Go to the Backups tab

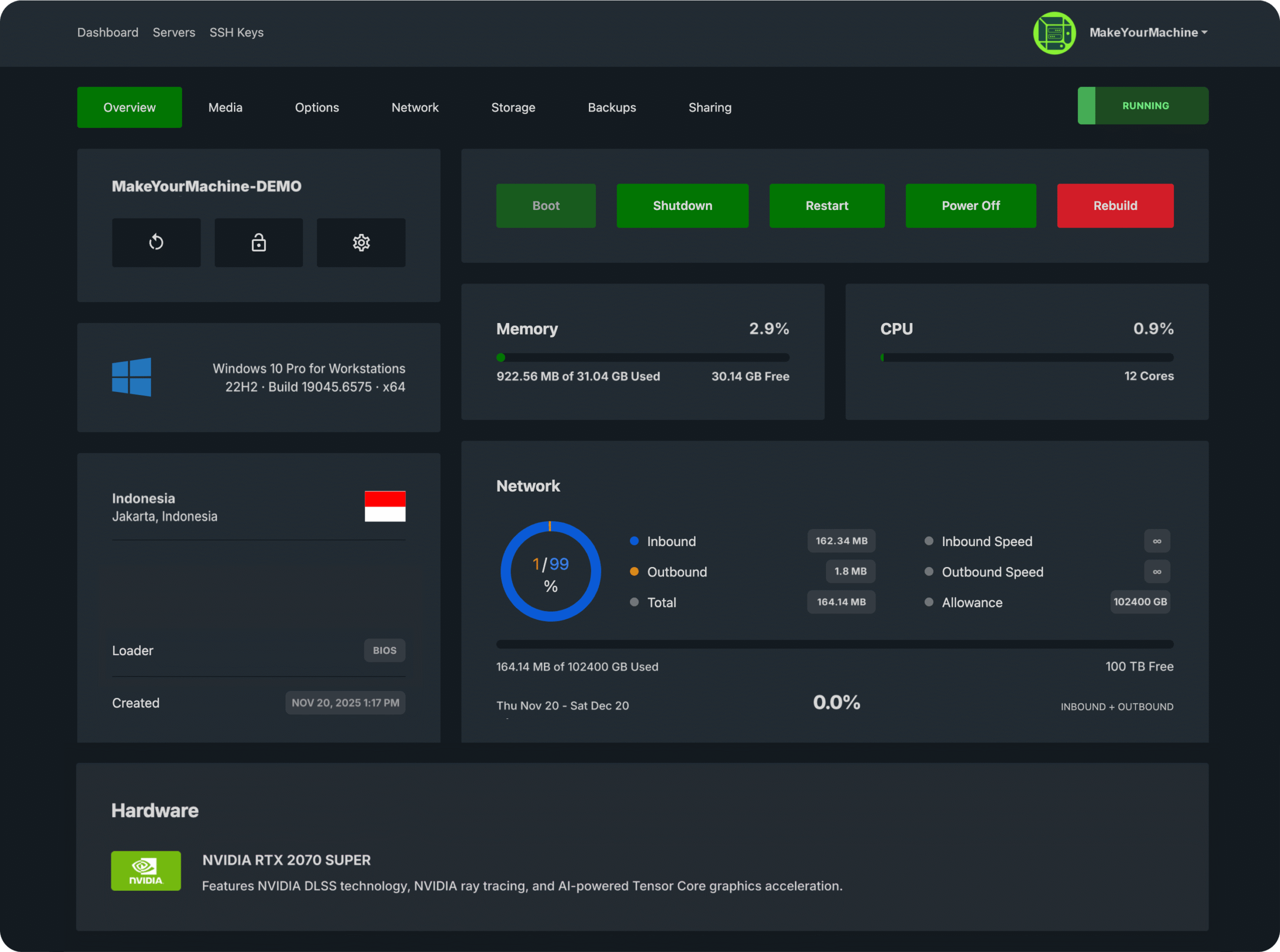point(611,108)
